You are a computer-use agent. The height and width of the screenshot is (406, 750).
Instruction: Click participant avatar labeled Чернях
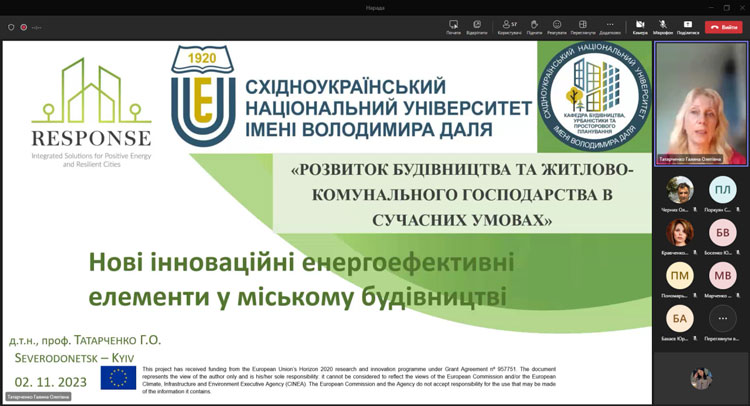[x=680, y=190]
